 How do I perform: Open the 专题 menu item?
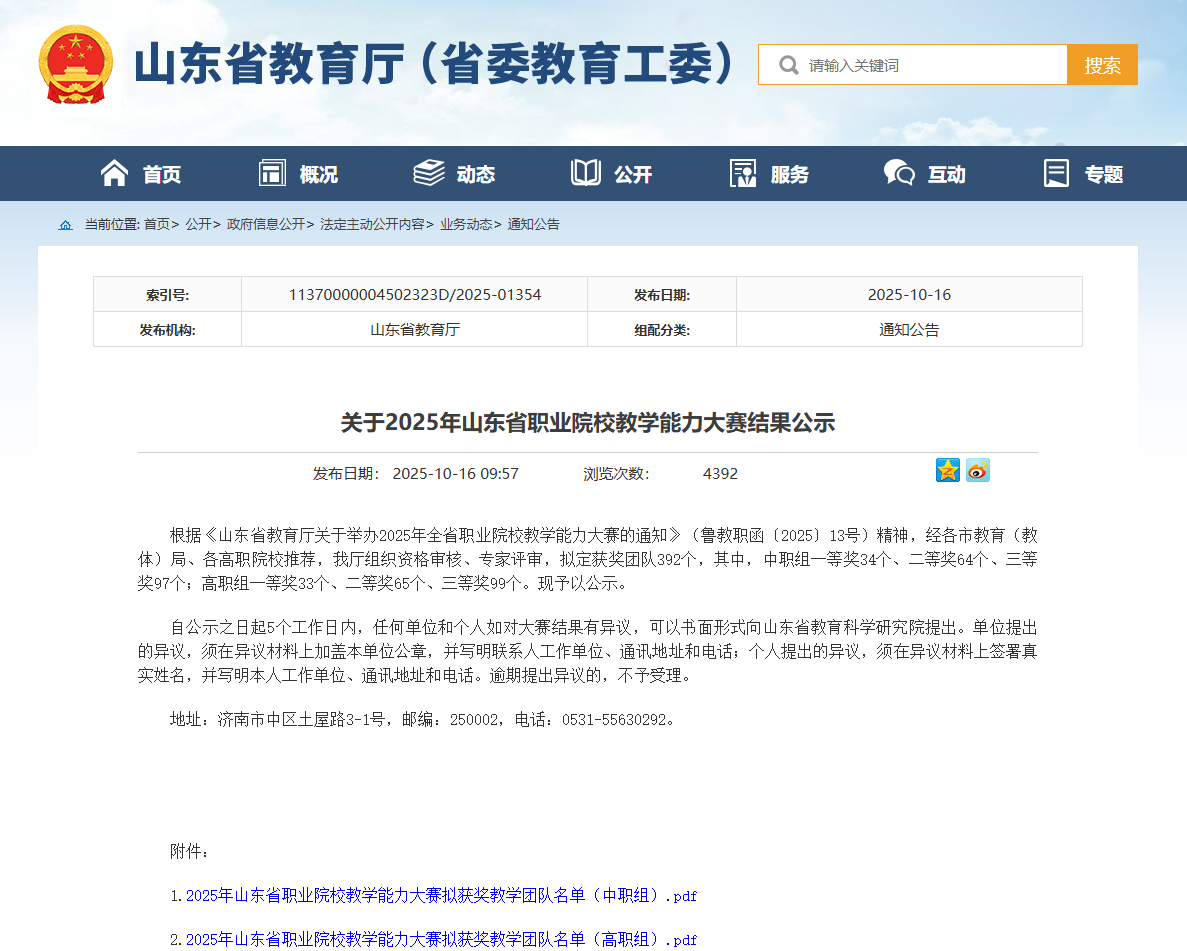click(1103, 174)
